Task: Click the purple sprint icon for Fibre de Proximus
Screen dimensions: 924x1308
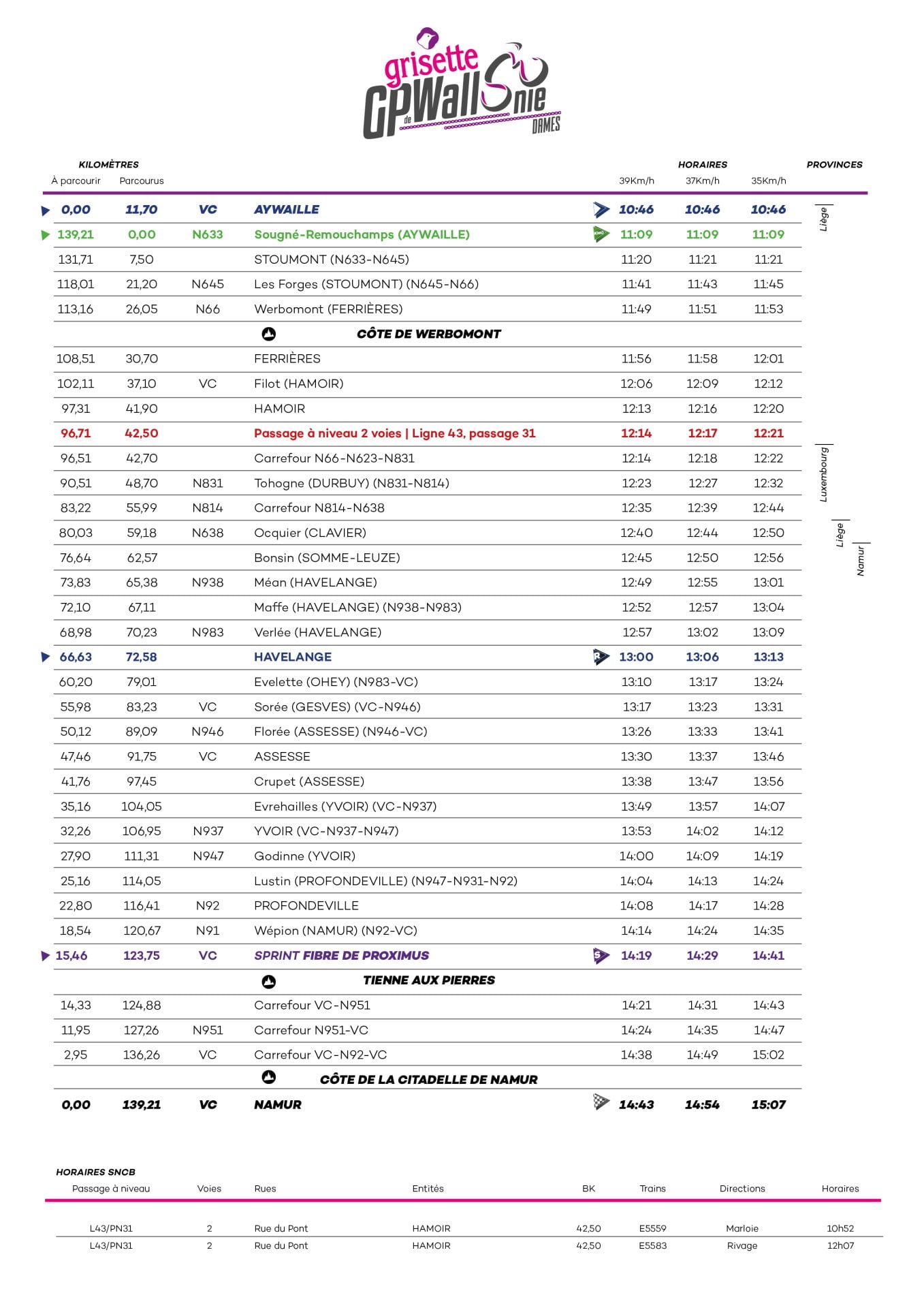Action: (x=601, y=956)
